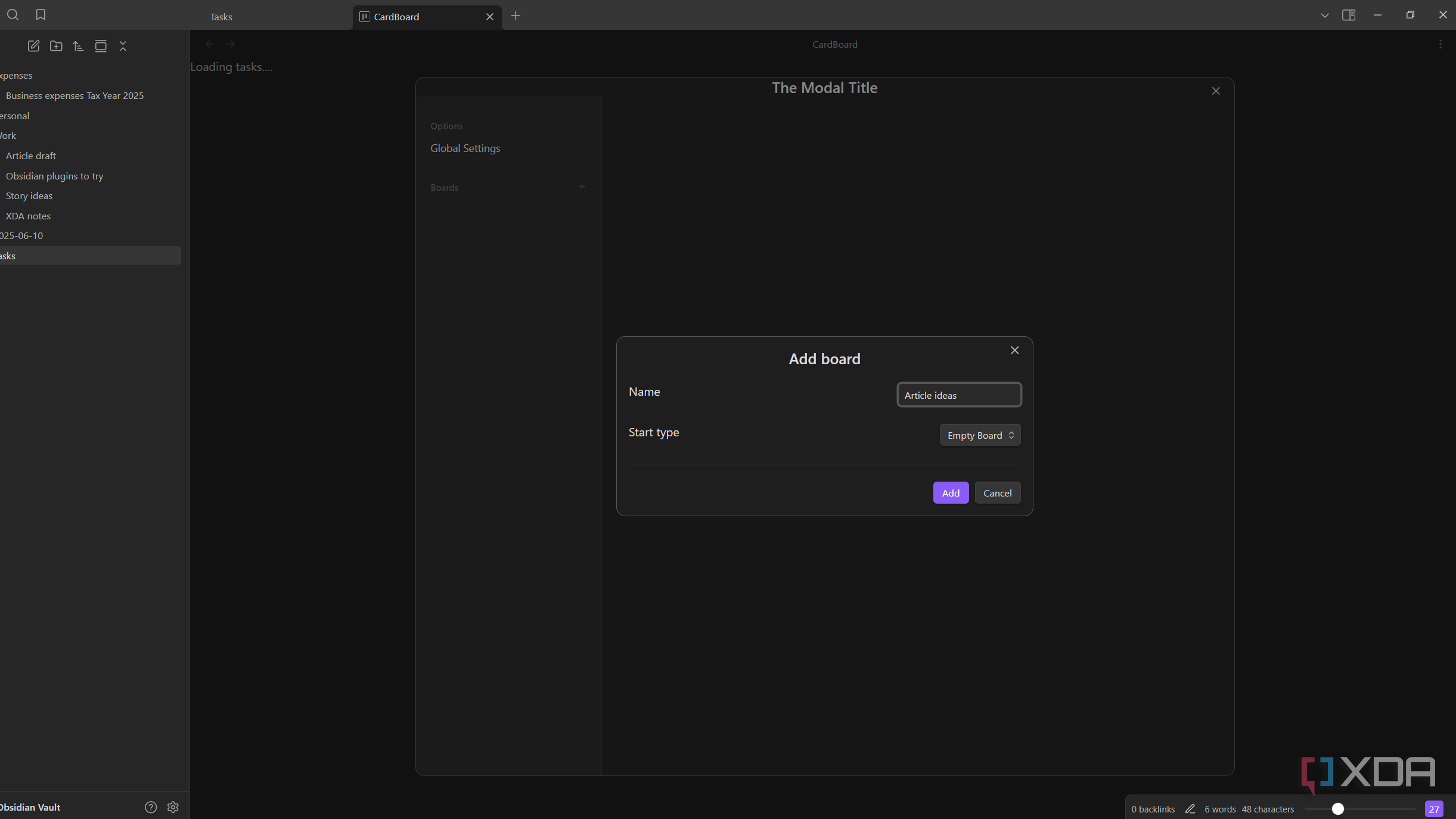The width and height of the screenshot is (1456, 819).
Task: Click the purple 27 badge in status bar
Action: (1434, 809)
